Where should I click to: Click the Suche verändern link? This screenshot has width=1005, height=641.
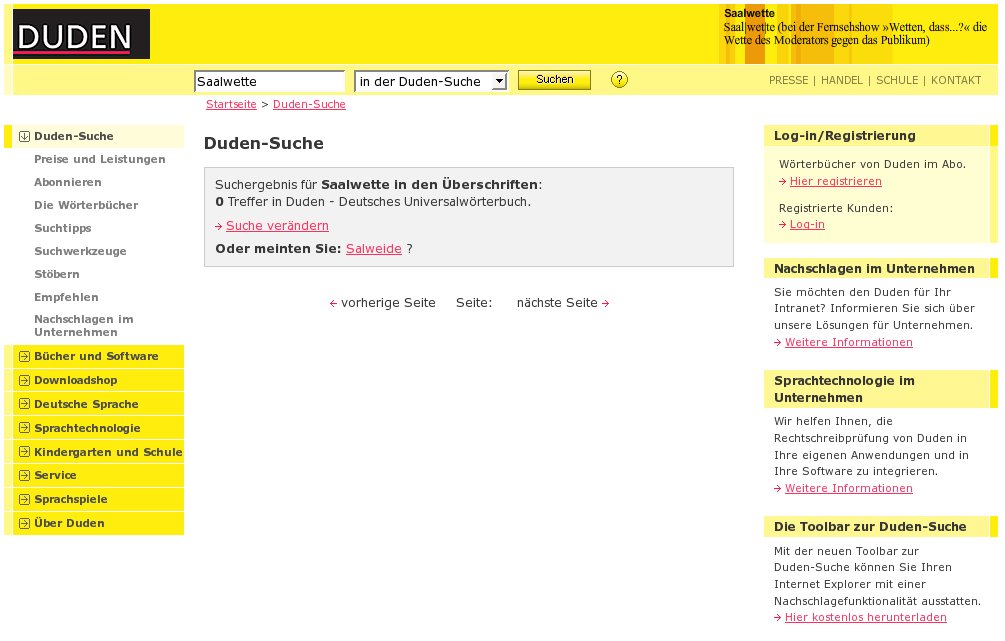(278, 226)
